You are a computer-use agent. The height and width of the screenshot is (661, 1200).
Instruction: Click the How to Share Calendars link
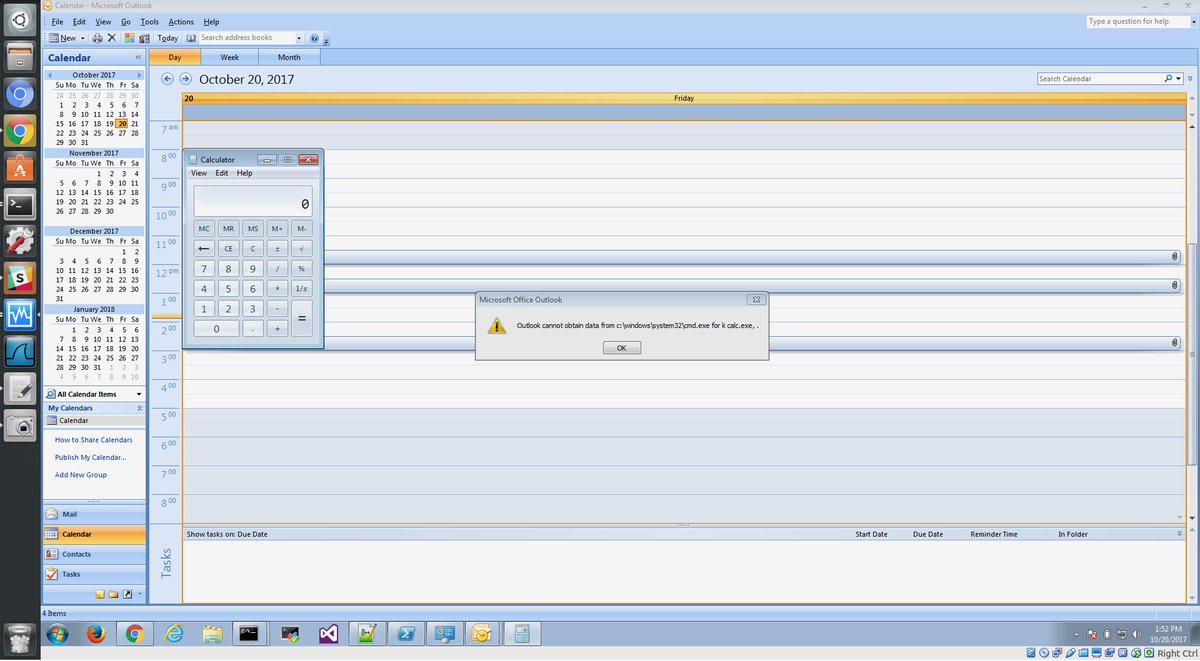point(94,440)
